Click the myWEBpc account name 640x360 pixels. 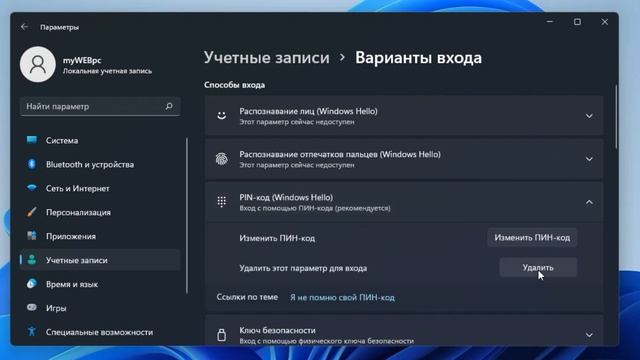(x=82, y=60)
